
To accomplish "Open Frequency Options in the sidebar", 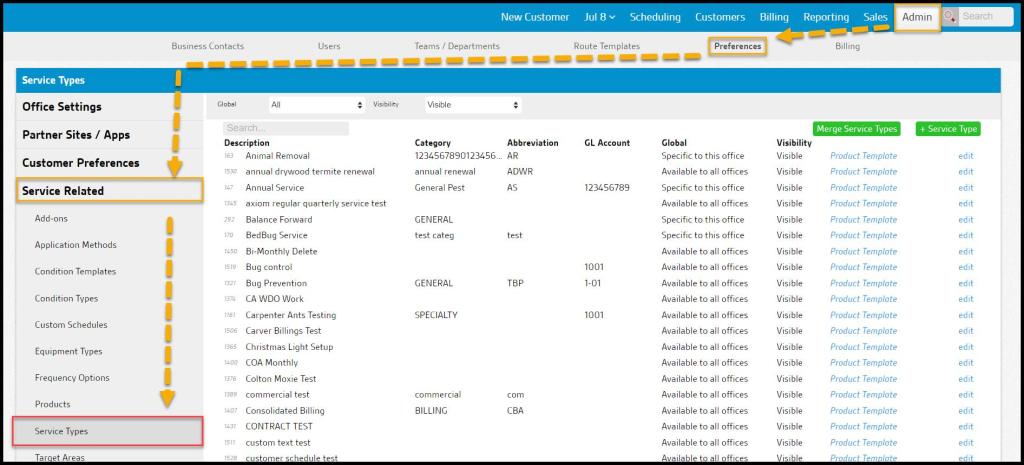I will (72, 378).
